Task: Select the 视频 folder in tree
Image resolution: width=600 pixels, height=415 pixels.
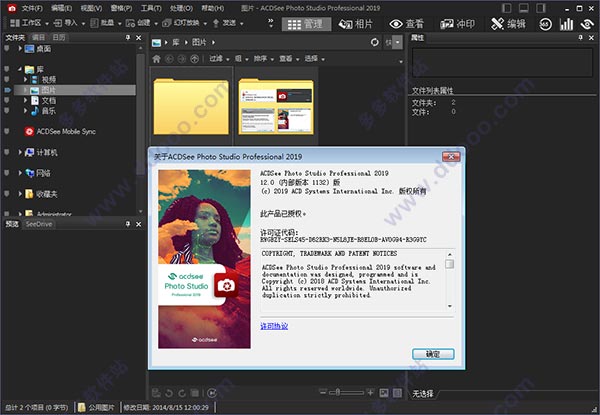Action: coord(49,80)
